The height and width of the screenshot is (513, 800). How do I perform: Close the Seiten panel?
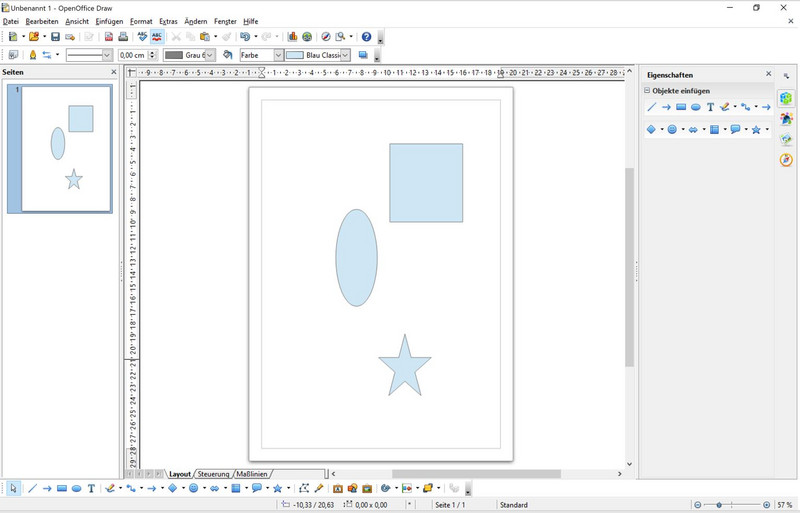[114, 73]
